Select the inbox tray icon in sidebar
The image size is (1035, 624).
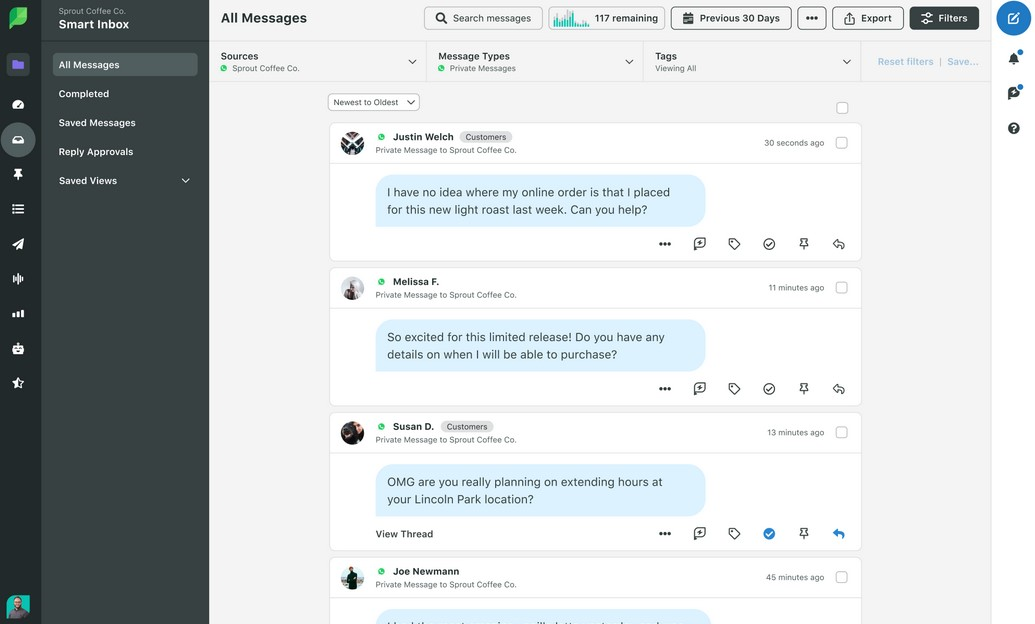click(18, 139)
